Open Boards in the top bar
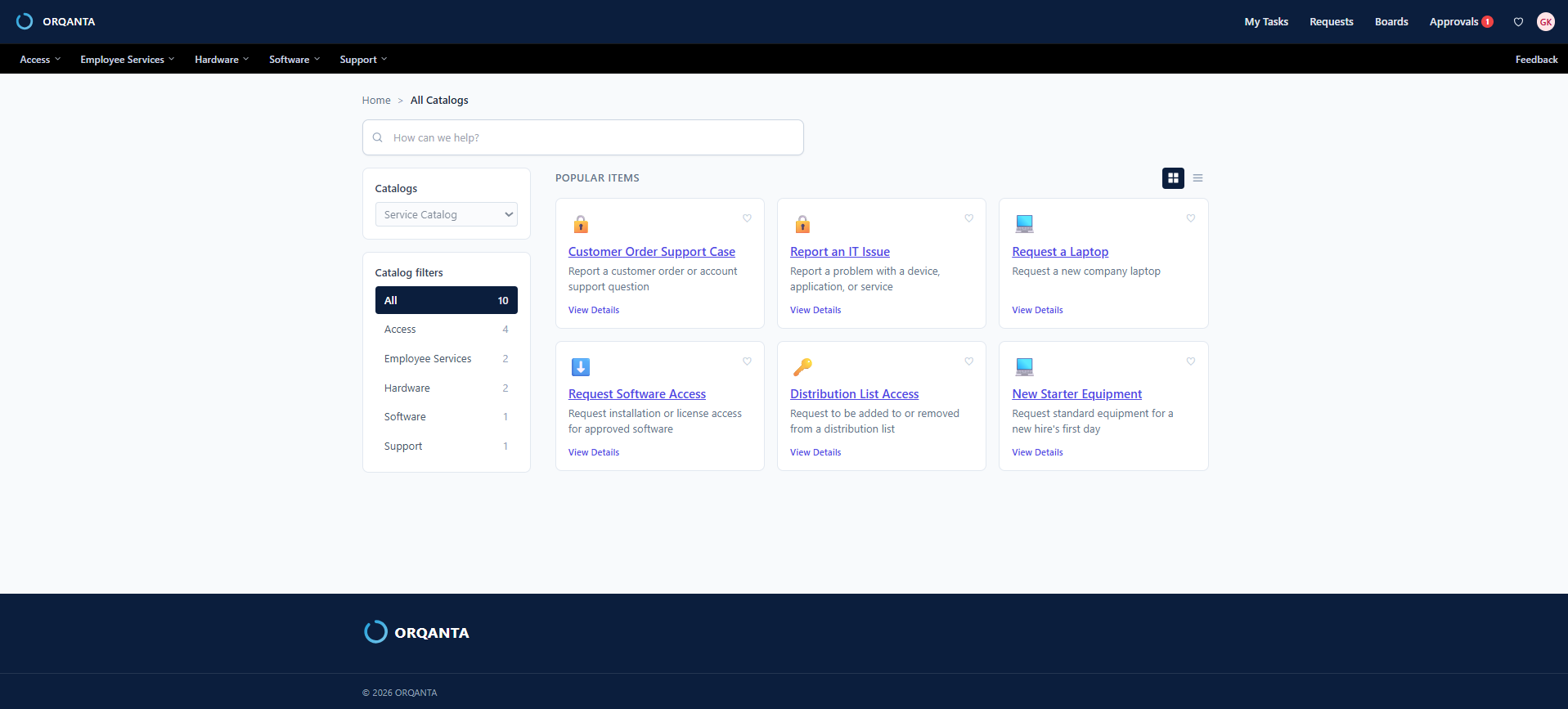 (x=1391, y=22)
